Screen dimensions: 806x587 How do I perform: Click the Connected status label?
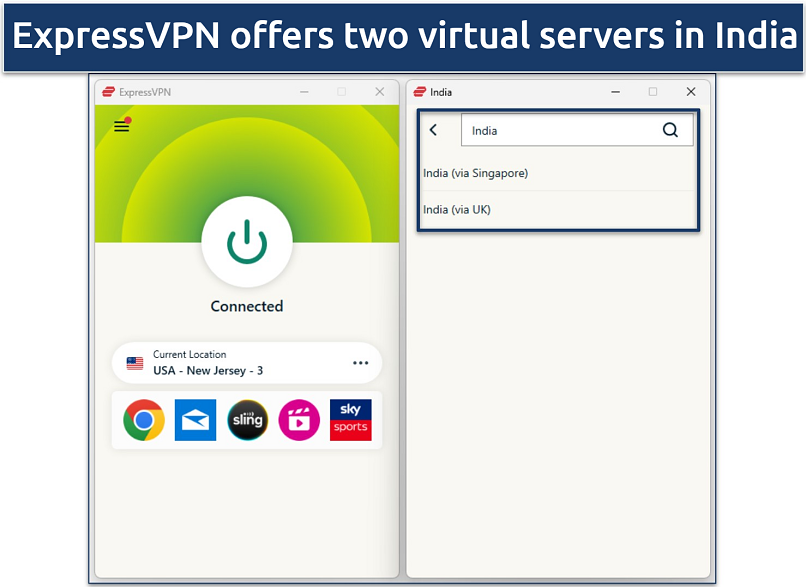click(246, 306)
